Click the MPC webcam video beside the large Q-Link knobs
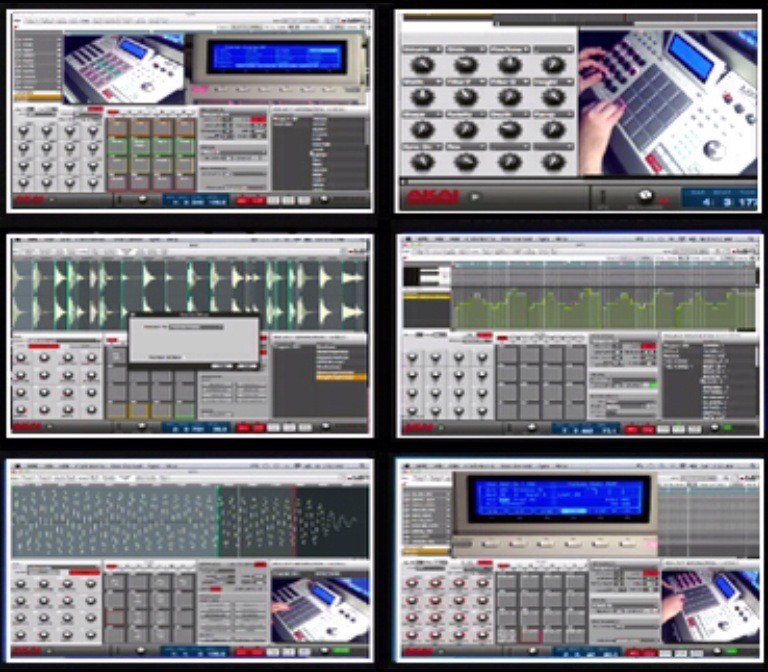The image size is (768, 672). [668, 103]
